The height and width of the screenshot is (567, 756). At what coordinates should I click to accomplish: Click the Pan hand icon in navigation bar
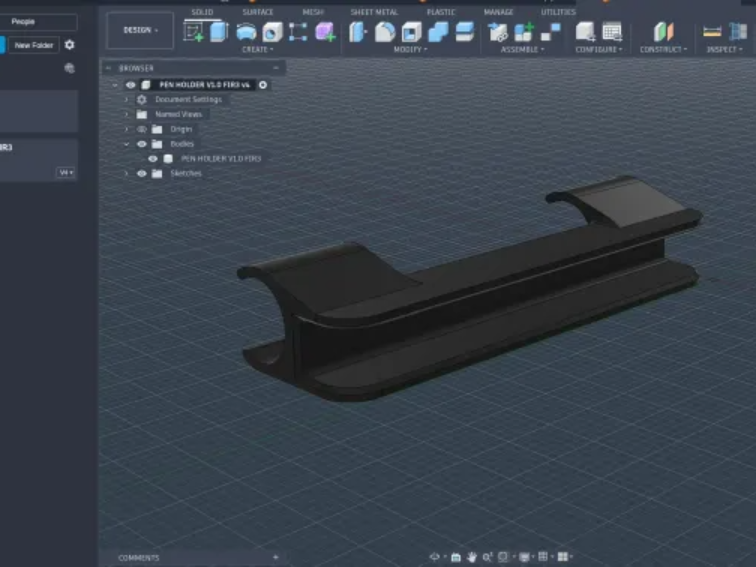pos(472,557)
